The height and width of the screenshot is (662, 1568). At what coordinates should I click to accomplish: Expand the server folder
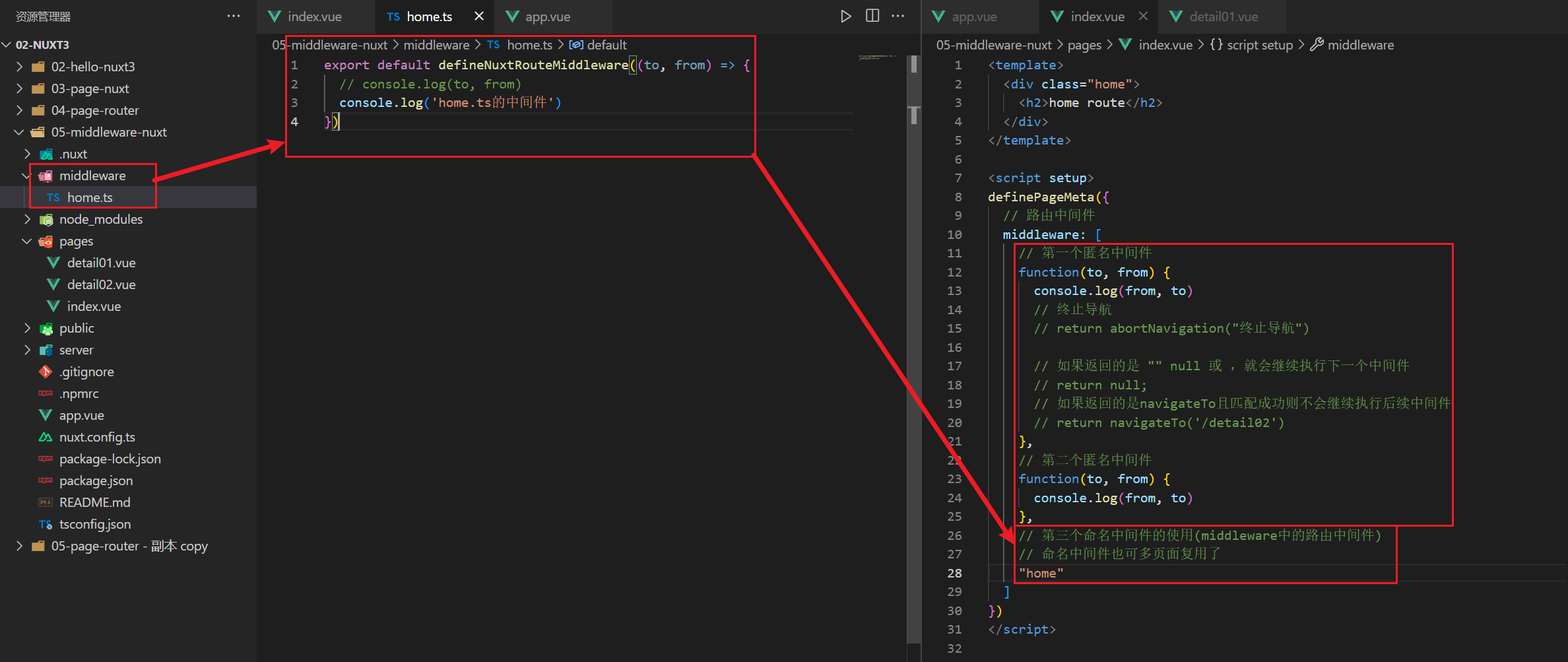coord(27,350)
